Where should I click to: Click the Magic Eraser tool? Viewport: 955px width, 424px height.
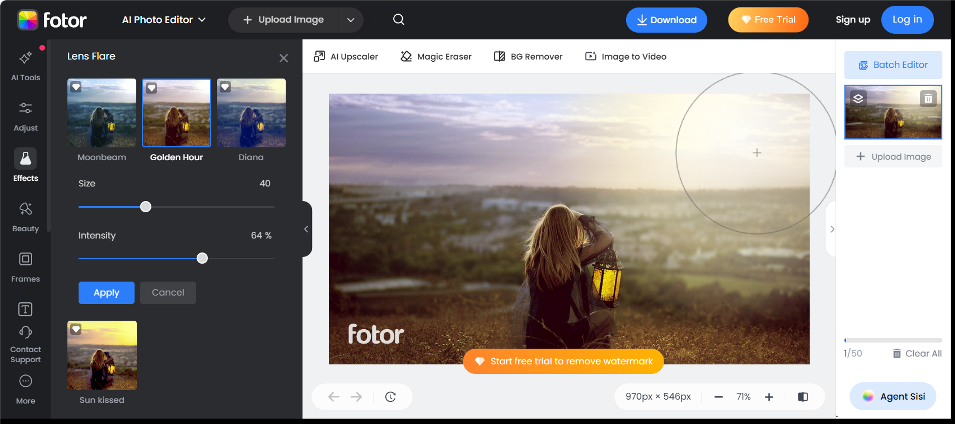[436, 57]
